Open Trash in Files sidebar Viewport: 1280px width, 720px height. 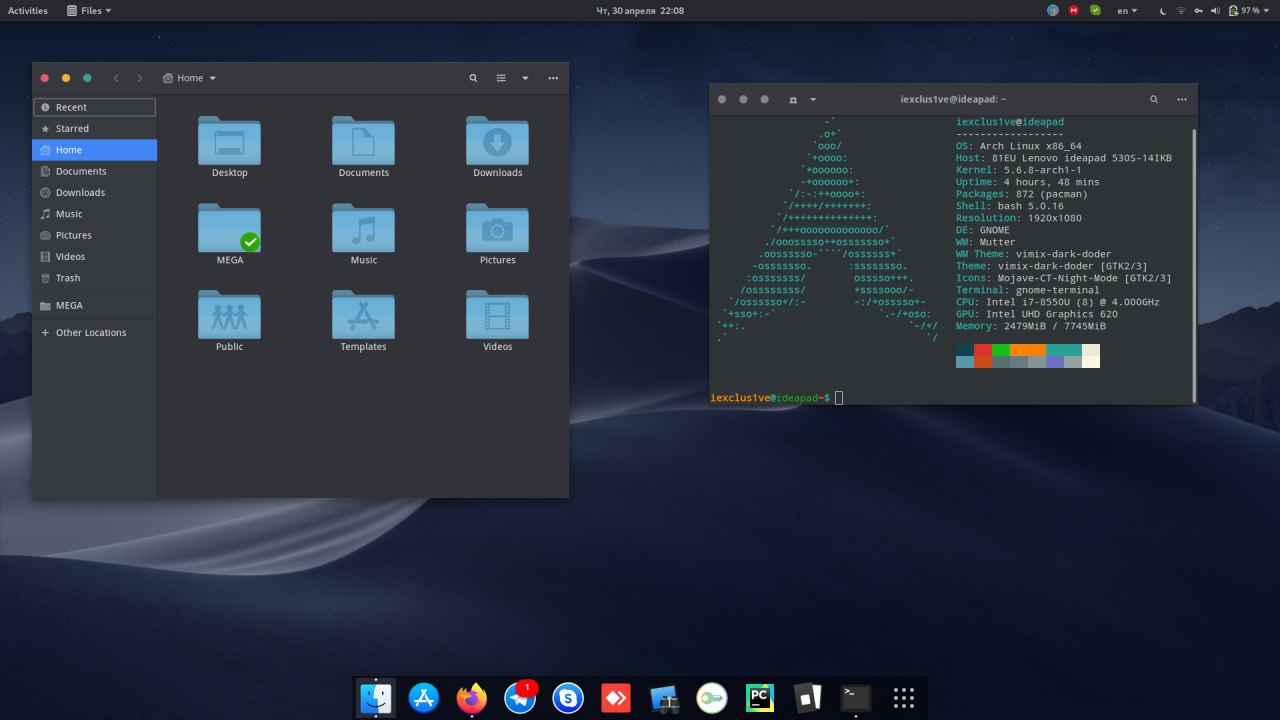95,278
